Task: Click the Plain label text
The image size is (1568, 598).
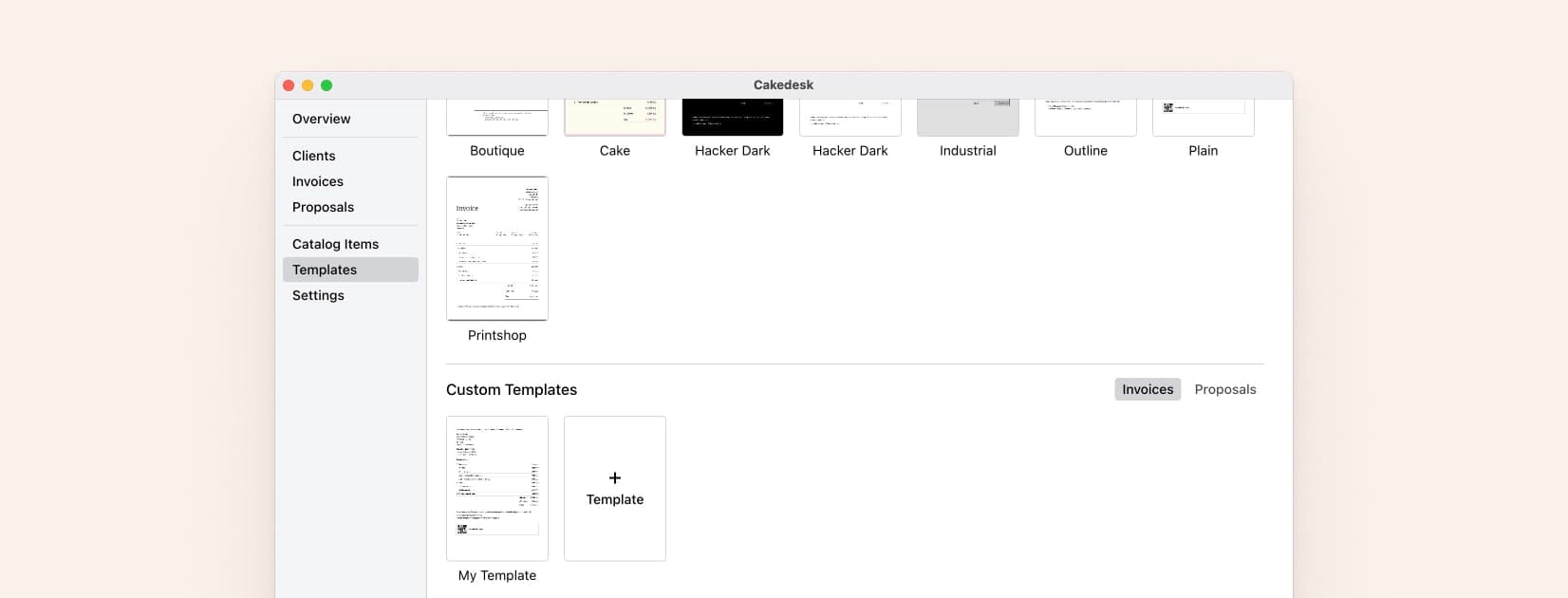Action: [x=1204, y=151]
